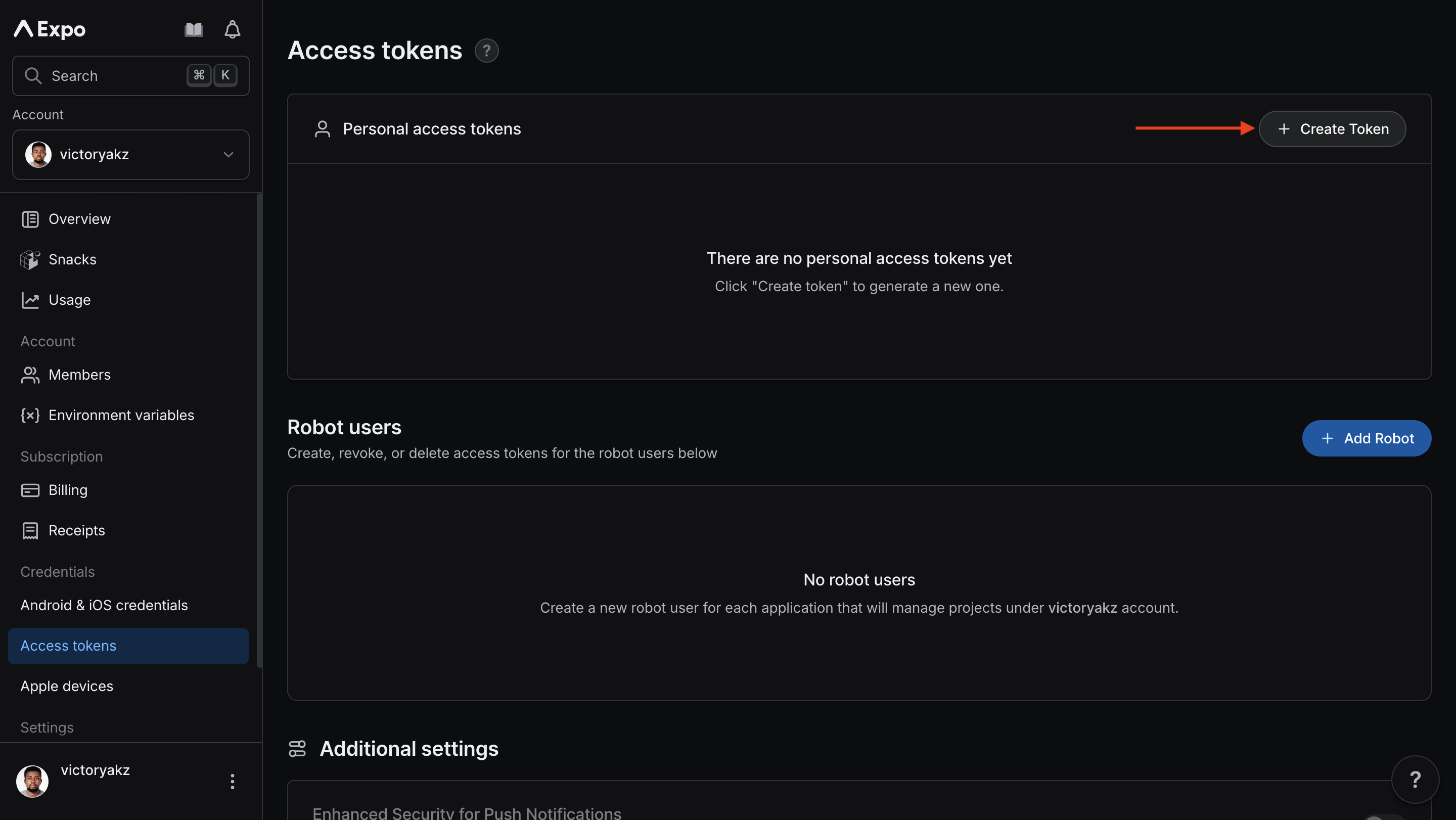
Task: Select the Environment variables braces icon
Action: (30, 416)
